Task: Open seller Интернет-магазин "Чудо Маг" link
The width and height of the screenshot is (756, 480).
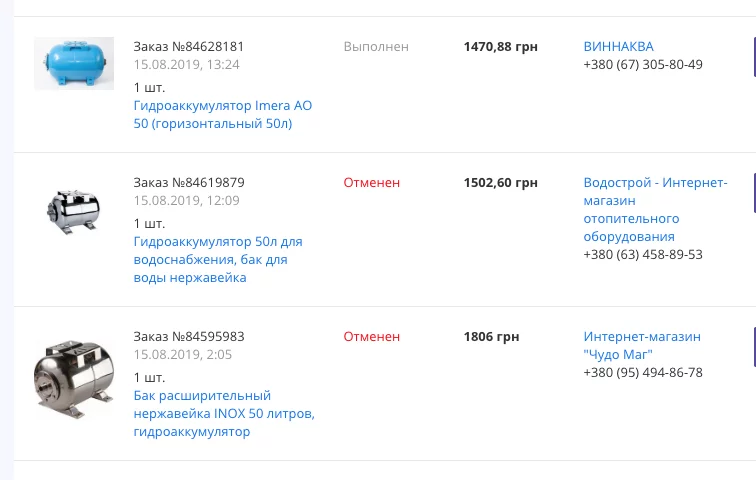Action: pyautogui.click(x=642, y=345)
